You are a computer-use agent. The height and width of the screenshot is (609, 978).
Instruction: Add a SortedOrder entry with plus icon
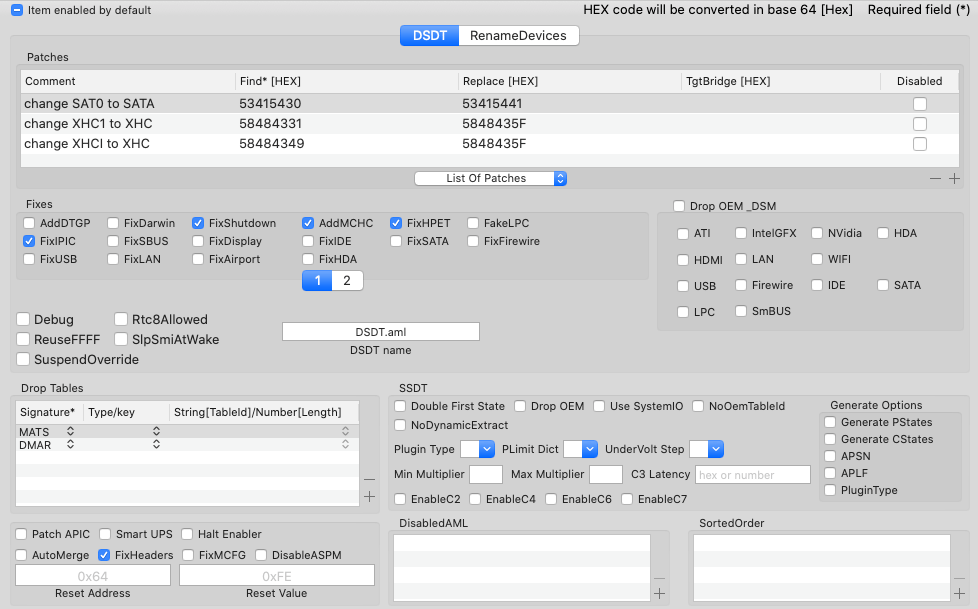tap(959, 594)
